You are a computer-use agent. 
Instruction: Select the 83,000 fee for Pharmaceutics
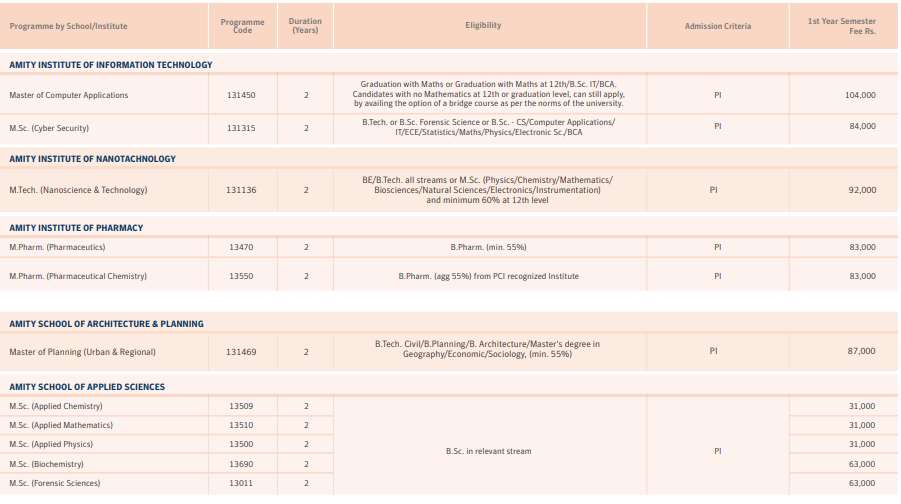pos(863,248)
